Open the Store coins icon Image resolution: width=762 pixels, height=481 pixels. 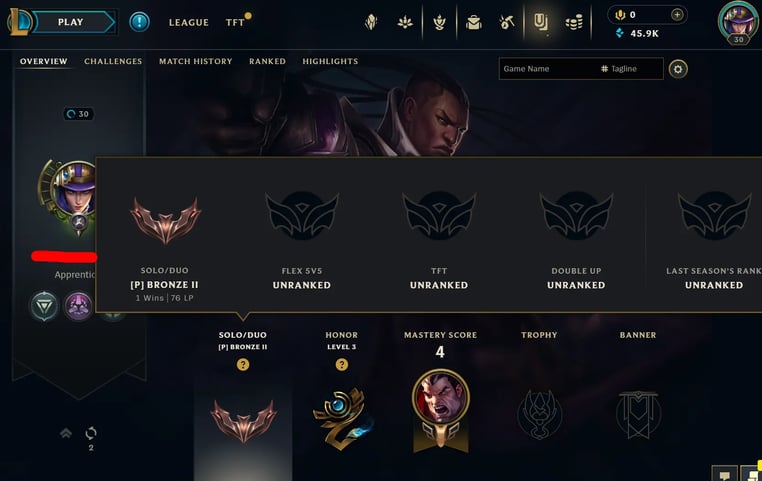click(x=574, y=22)
